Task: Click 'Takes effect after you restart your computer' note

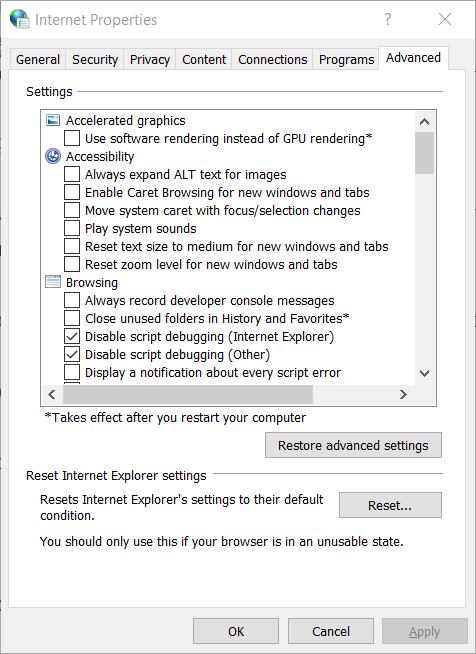Action: pos(175,418)
